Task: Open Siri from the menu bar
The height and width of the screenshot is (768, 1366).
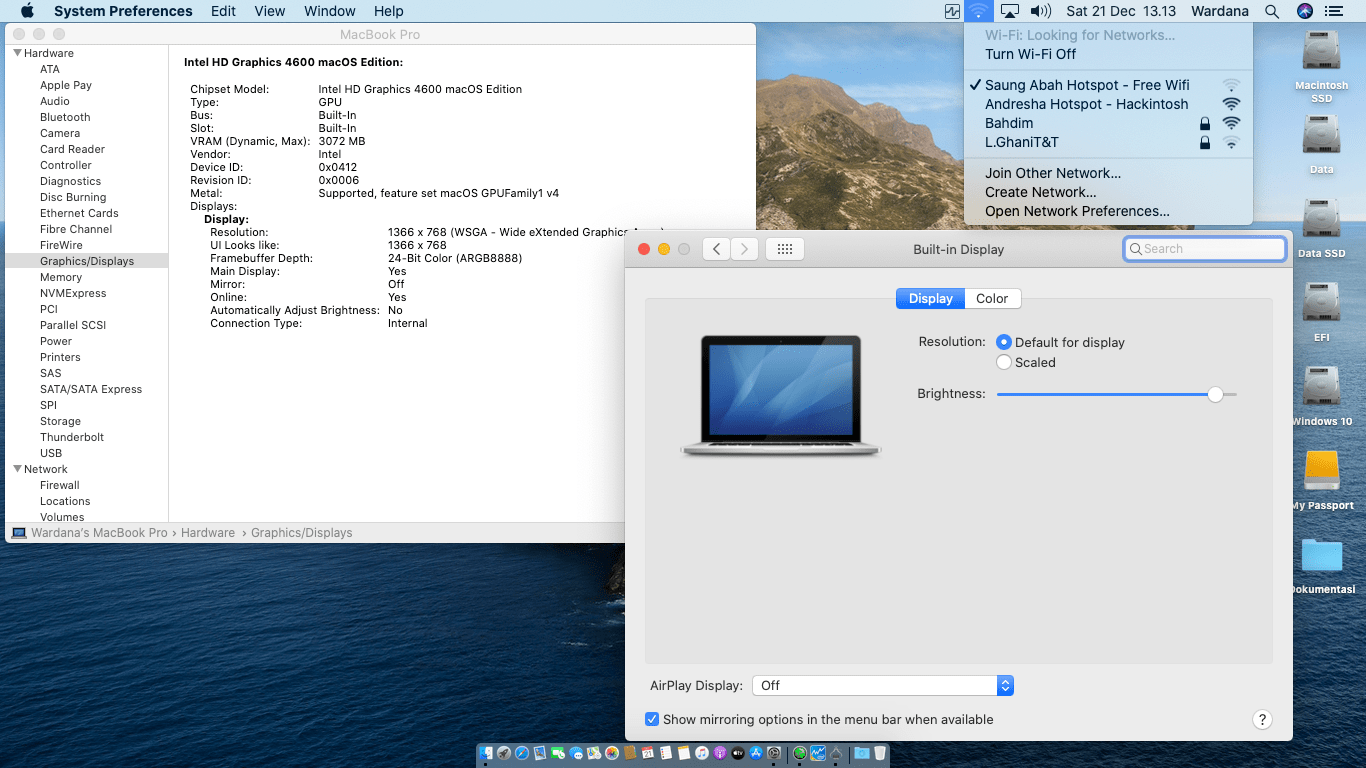Action: point(1304,11)
